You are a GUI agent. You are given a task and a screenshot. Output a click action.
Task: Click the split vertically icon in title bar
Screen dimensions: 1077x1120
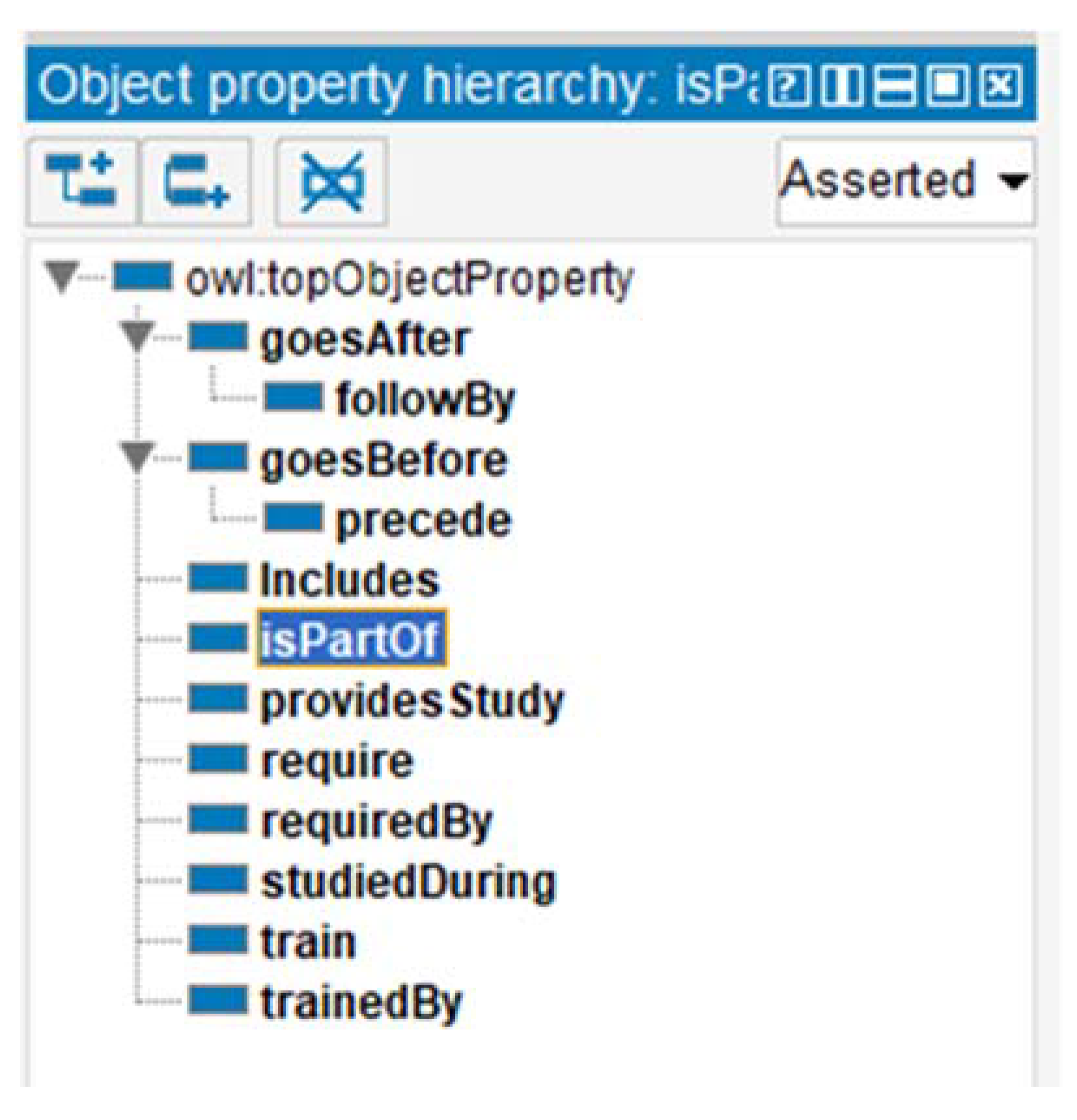(842, 85)
